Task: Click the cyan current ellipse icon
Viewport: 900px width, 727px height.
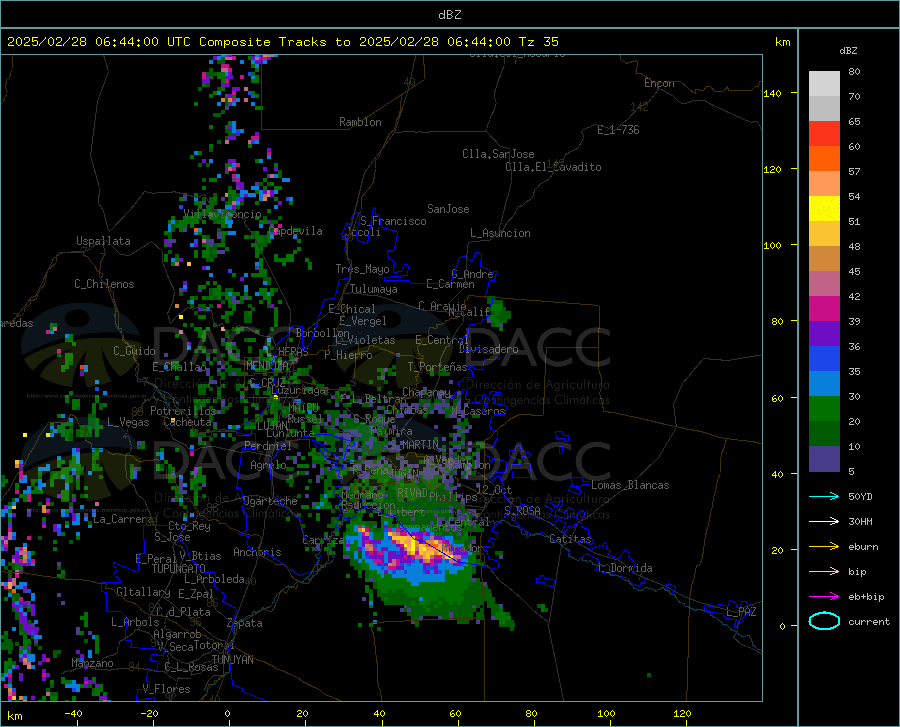Action: 824,621
